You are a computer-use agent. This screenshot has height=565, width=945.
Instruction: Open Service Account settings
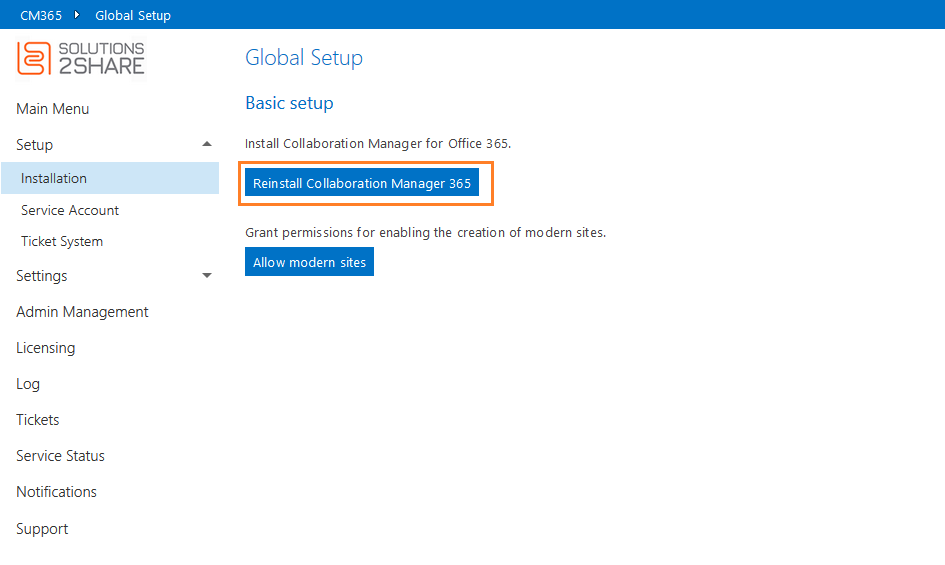[x=70, y=210]
